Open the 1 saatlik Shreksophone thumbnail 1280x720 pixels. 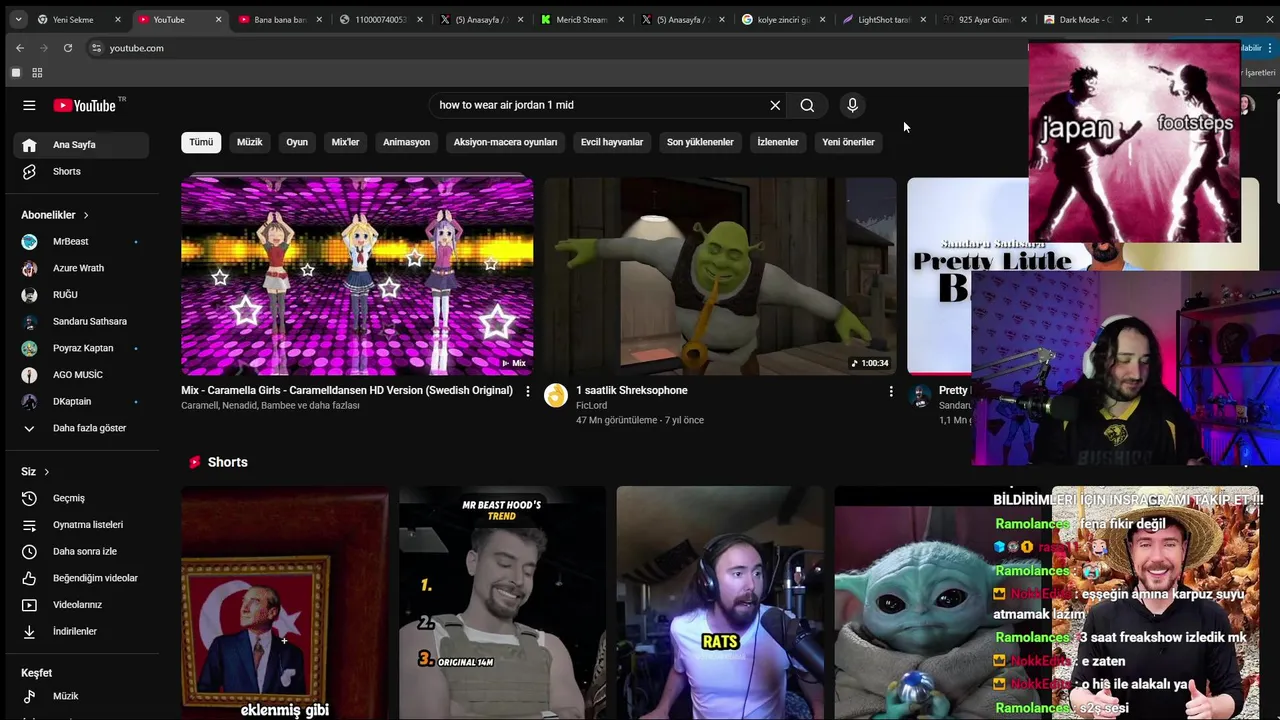(720, 276)
